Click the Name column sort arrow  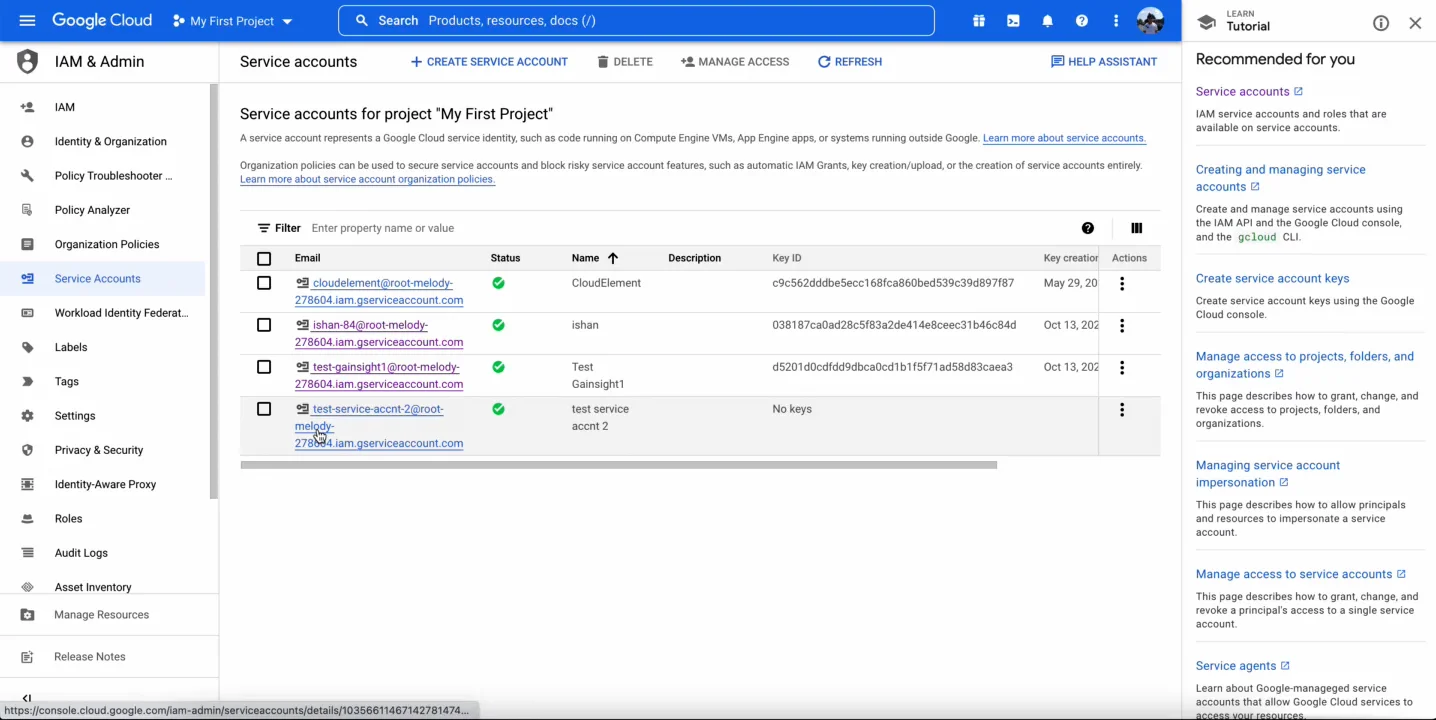(x=613, y=258)
